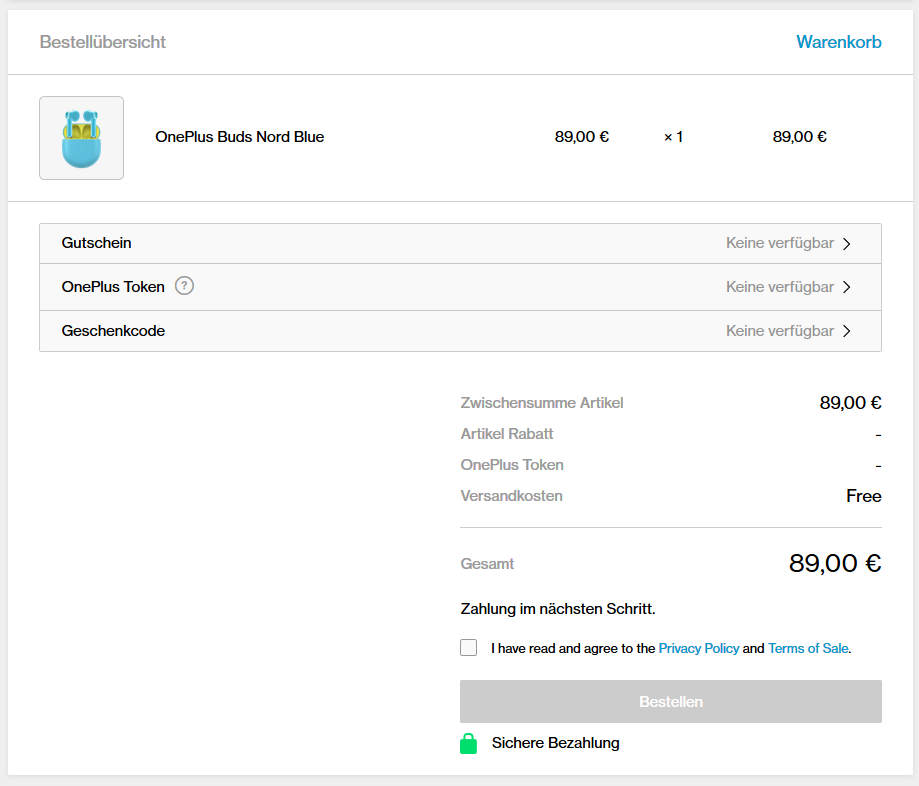Expand the Gutschein row chevron

(846, 243)
